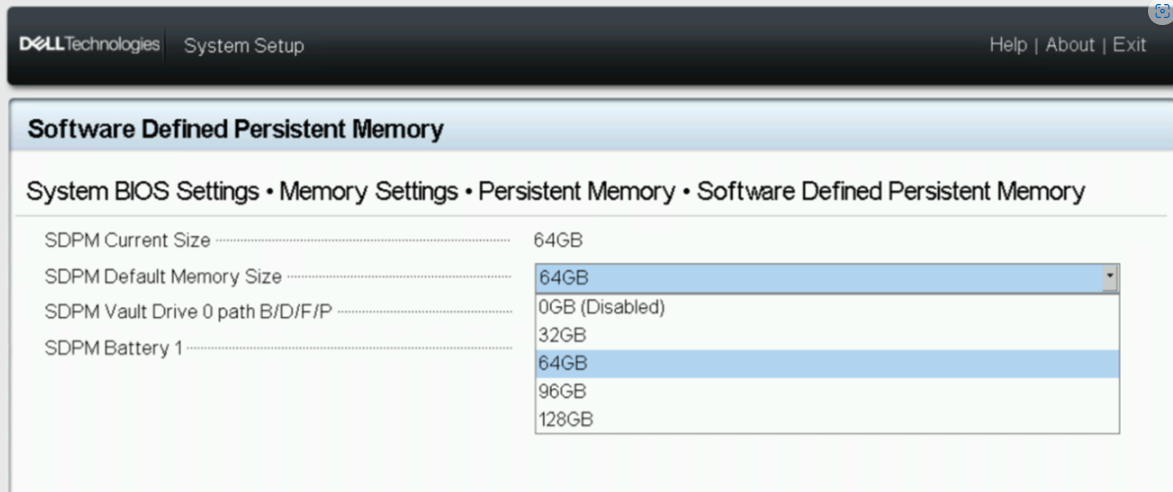1173x492 pixels.
Task: Select the SDPM Battery 1 row
Action: (x=113, y=348)
